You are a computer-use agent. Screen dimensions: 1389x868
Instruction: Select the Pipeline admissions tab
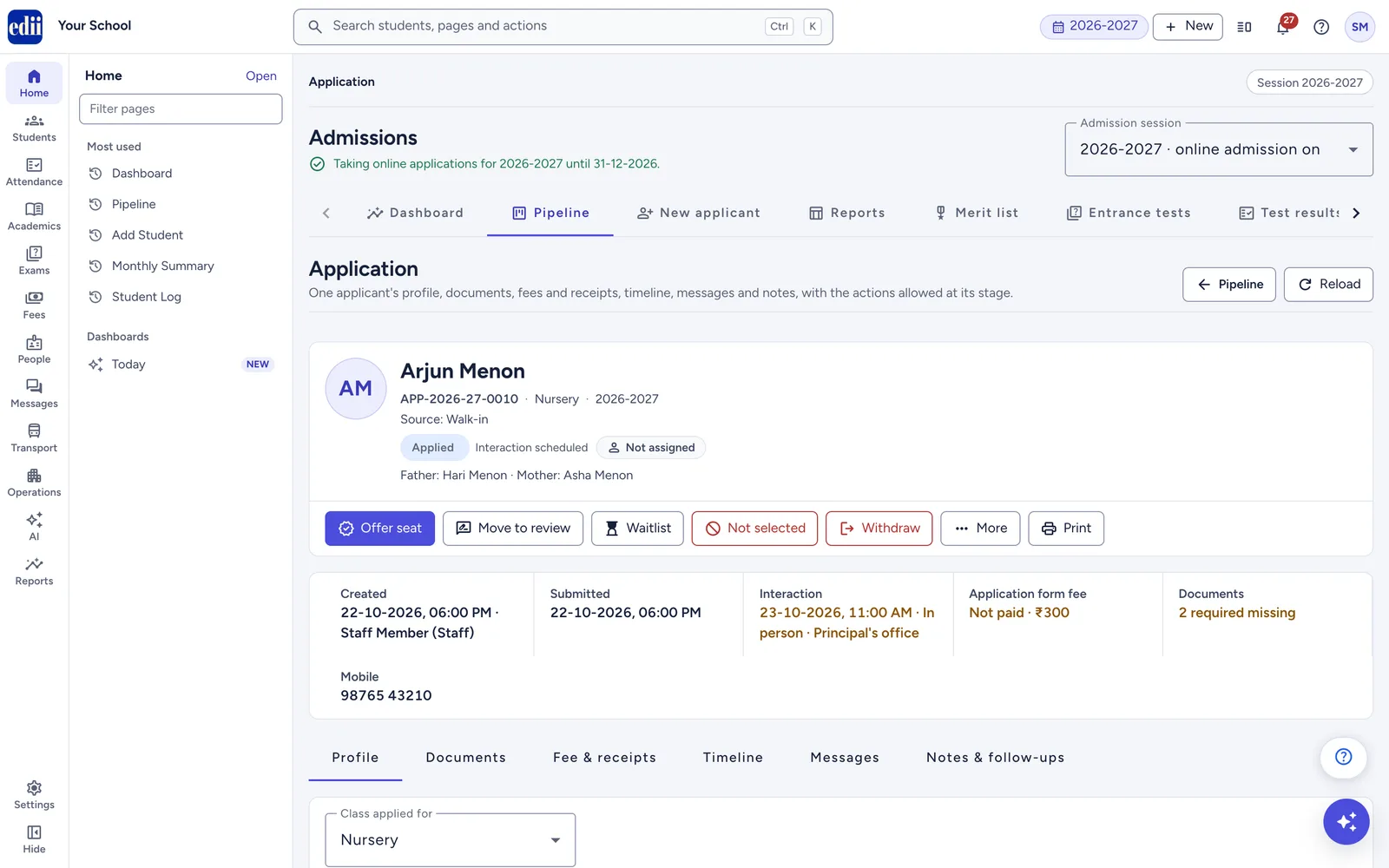tap(550, 213)
